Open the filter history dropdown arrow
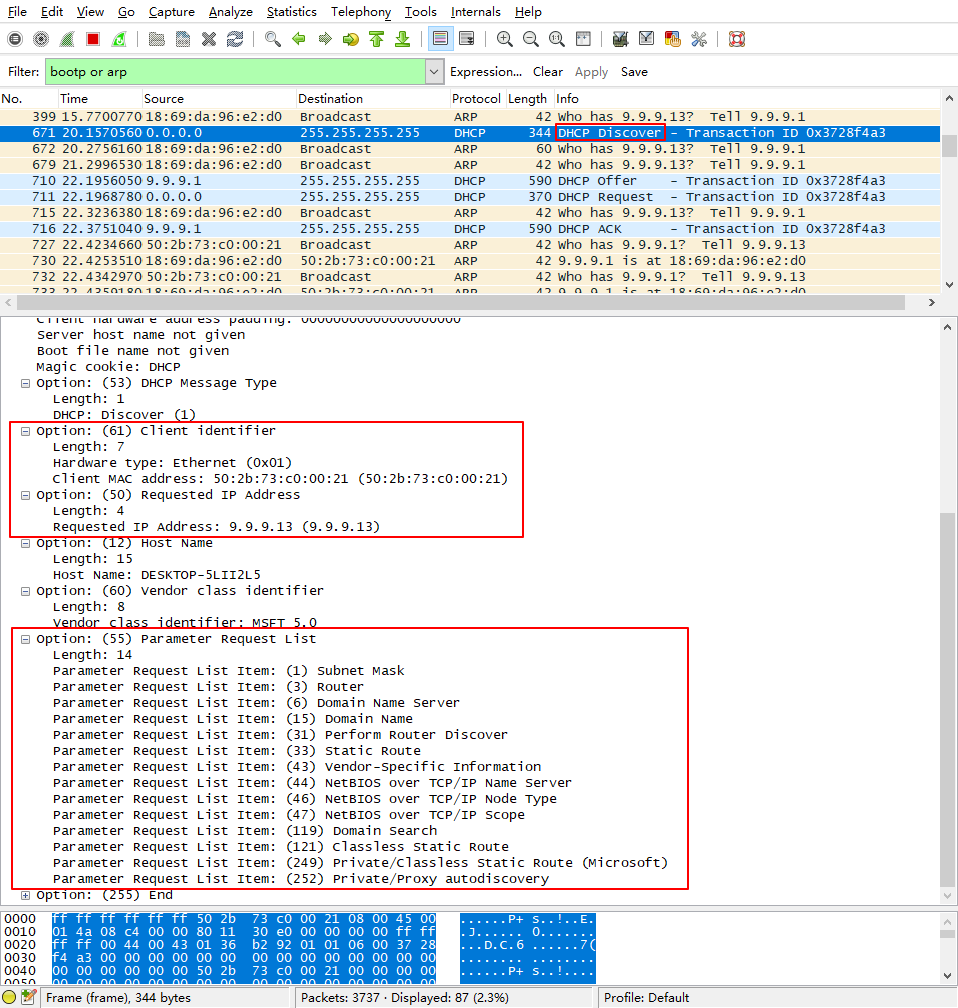The width and height of the screenshot is (958, 1008). (x=434, y=72)
